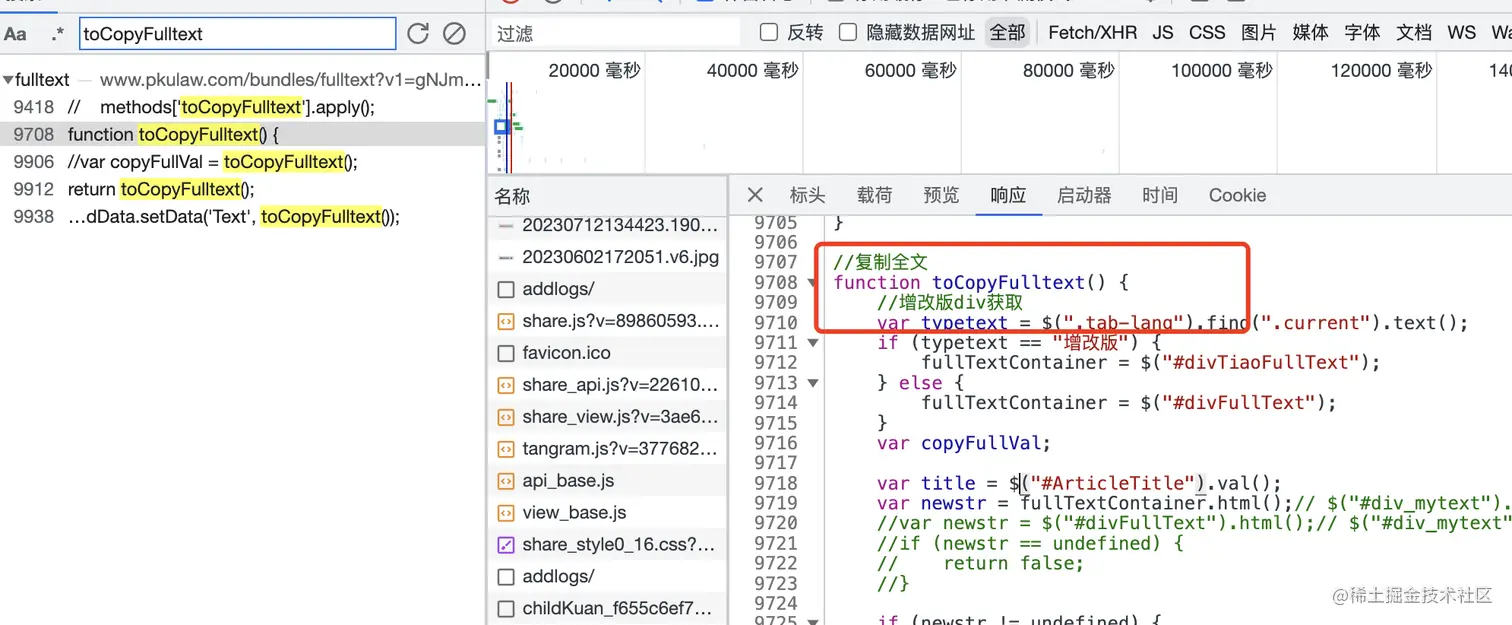Click the view_base.js script file icon
1512x625 pixels.
click(505, 514)
